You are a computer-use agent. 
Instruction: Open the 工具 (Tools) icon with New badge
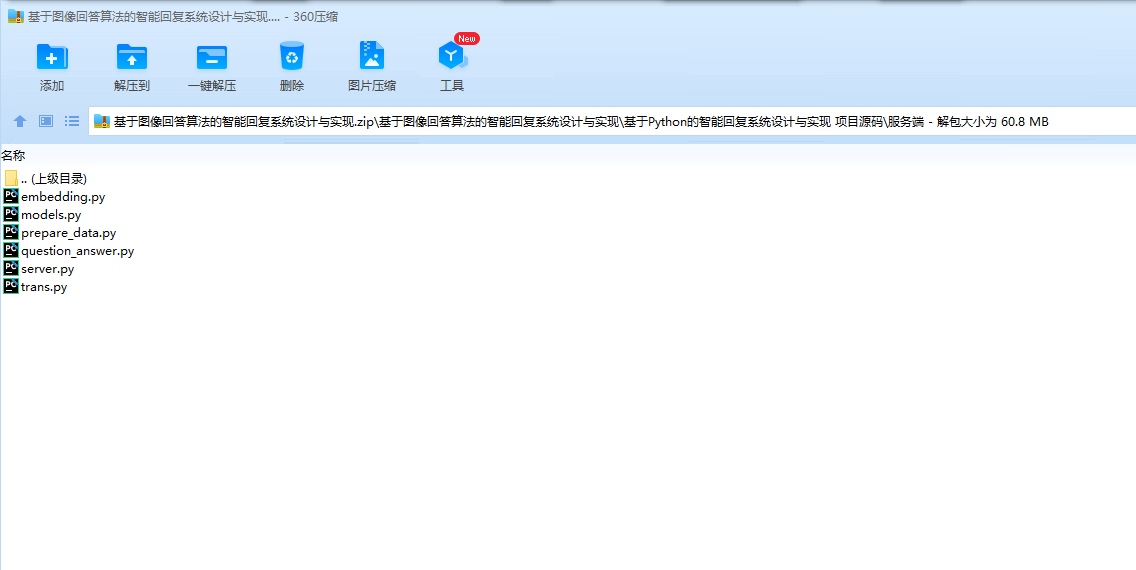(x=452, y=56)
